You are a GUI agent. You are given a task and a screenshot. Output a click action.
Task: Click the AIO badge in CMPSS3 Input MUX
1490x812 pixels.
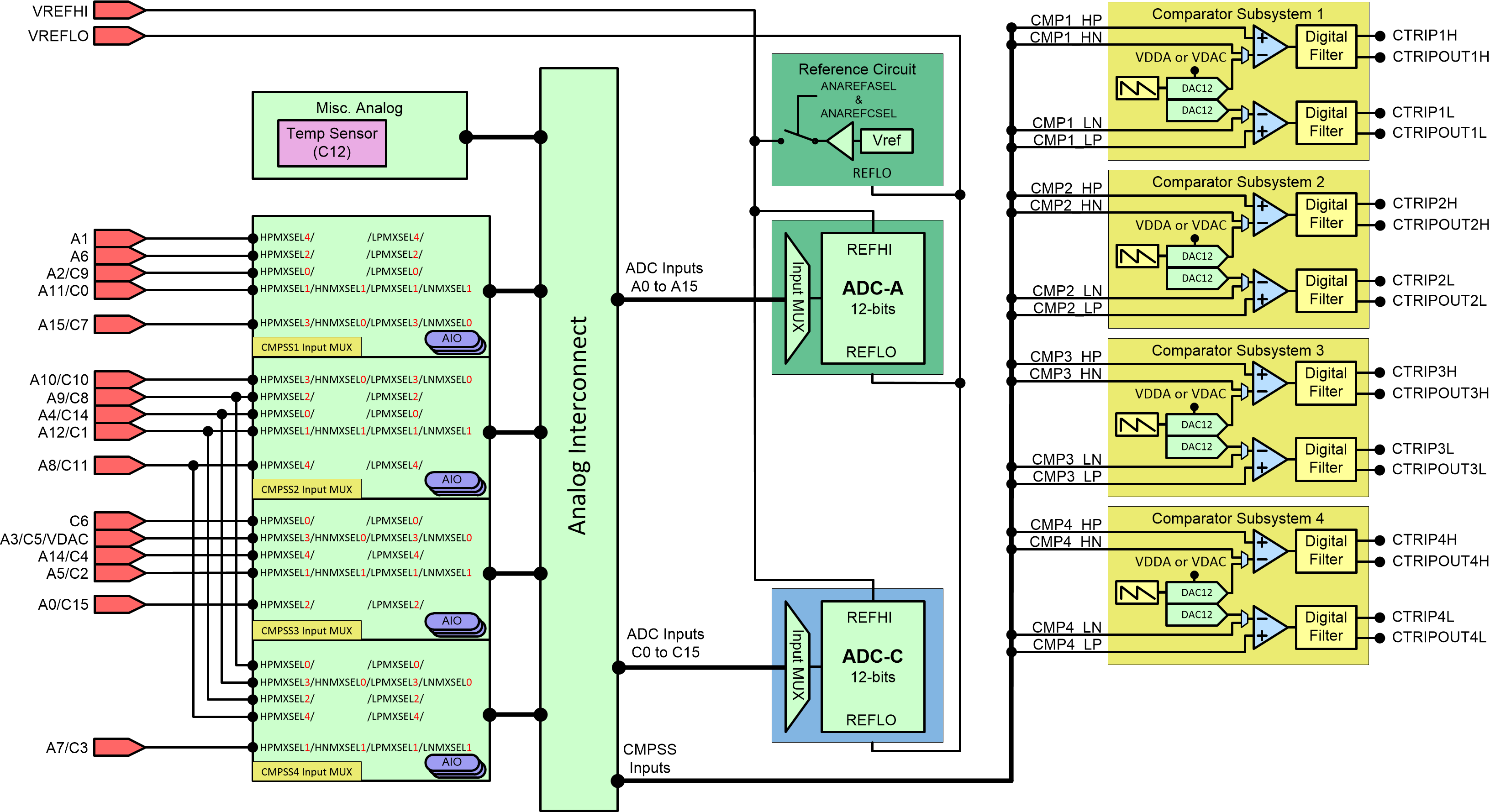click(x=455, y=624)
